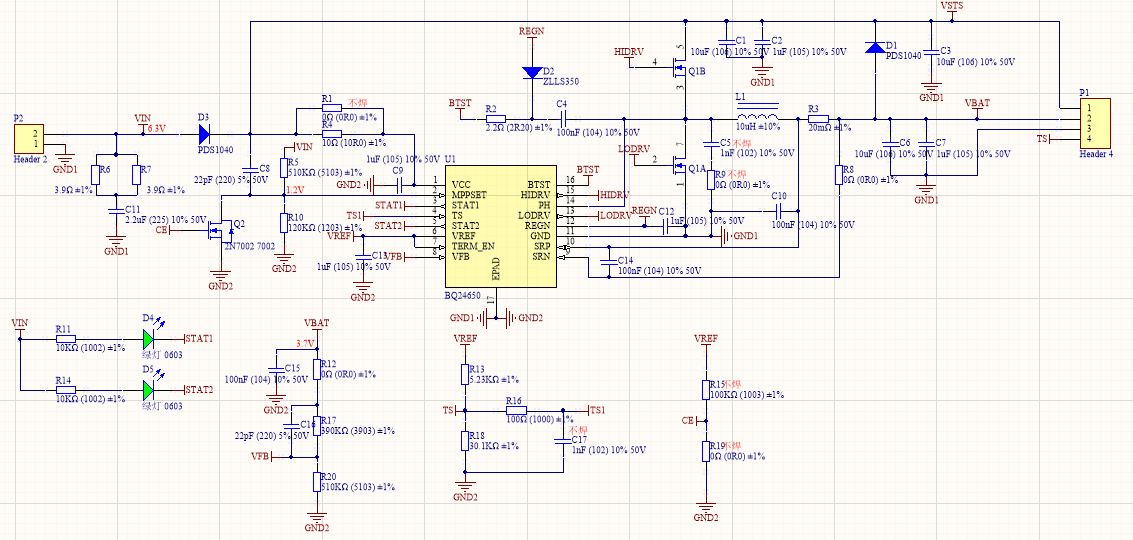Click the 2.2Ω (2R20) ±1% value
1133x540 pixels.
(x=519, y=128)
